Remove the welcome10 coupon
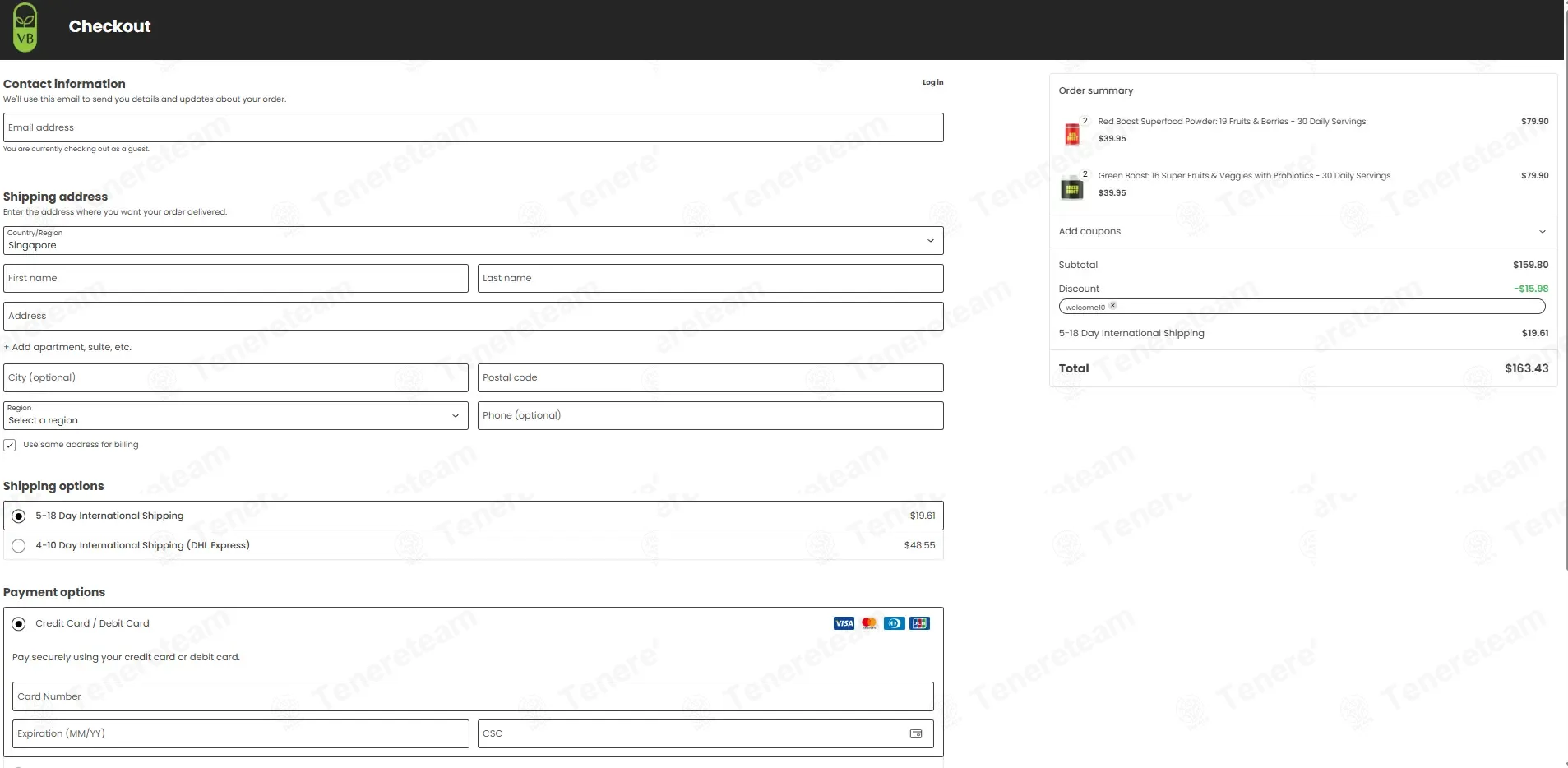The image size is (1568, 768). (1112, 306)
